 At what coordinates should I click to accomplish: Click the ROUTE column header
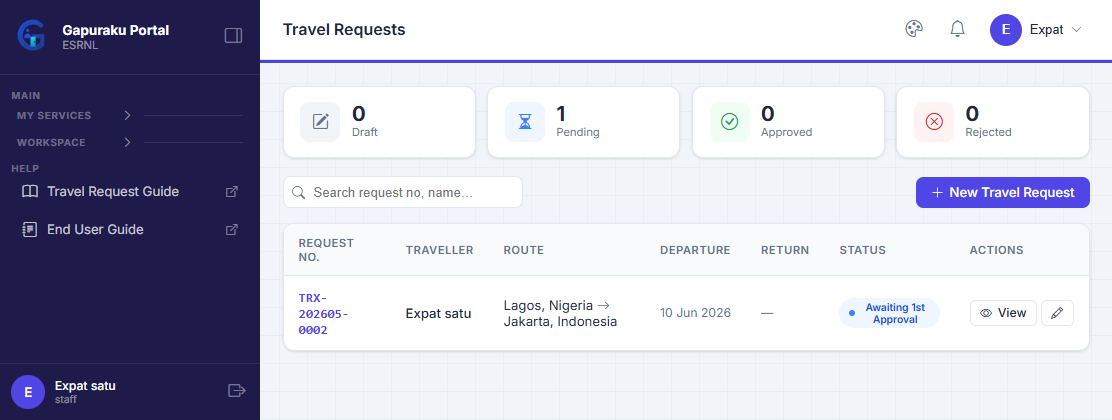[523, 250]
